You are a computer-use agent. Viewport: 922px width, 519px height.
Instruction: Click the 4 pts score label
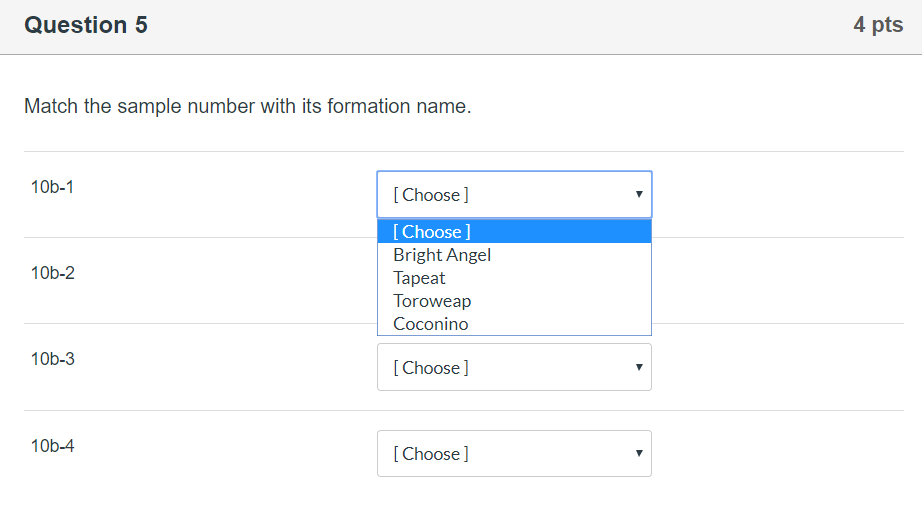point(878,25)
